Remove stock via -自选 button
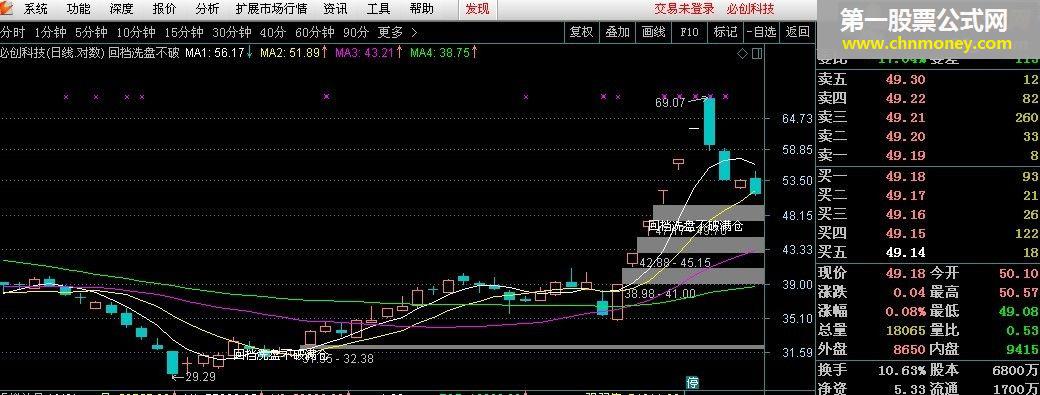 761,32
